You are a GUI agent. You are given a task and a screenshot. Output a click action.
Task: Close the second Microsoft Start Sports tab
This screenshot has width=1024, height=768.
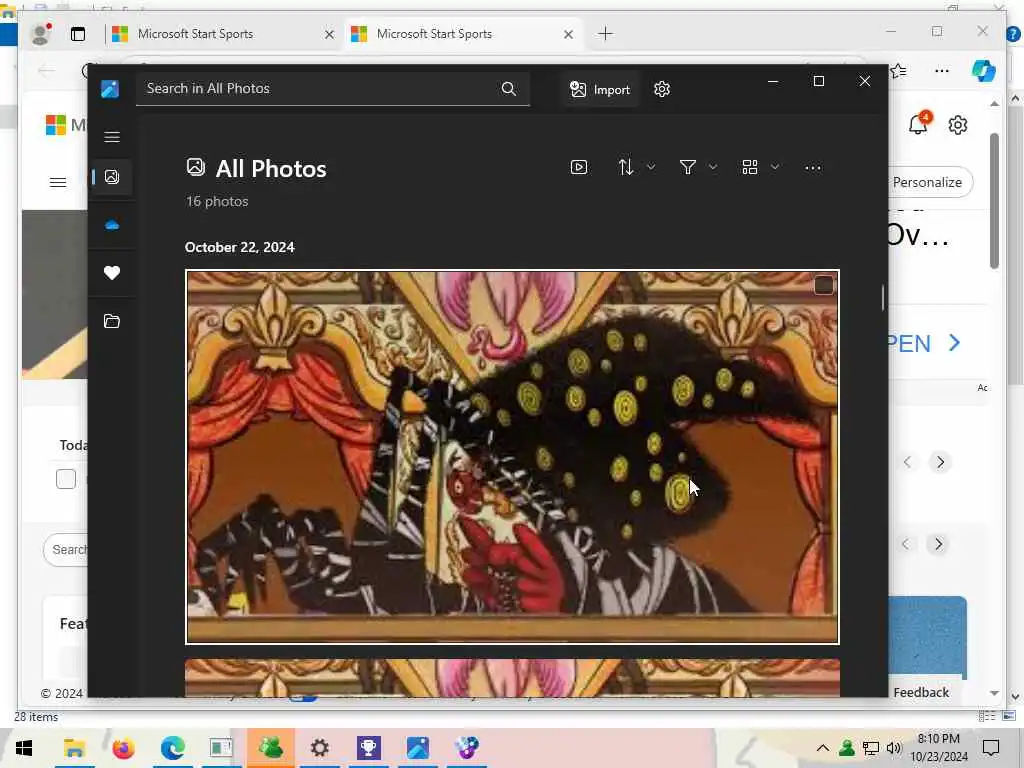(568, 35)
